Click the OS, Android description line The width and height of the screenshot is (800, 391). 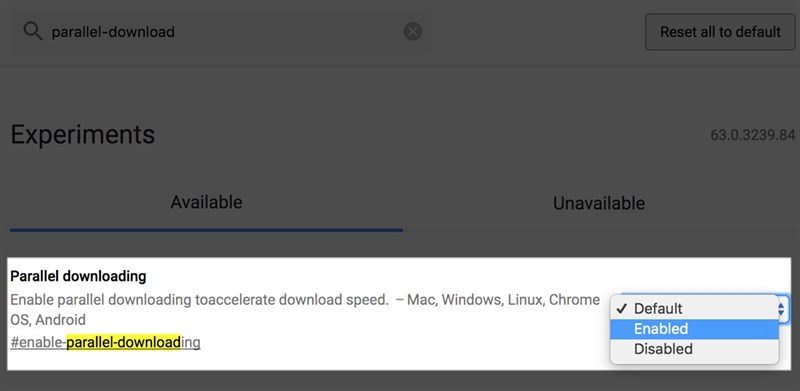[48, 321]
